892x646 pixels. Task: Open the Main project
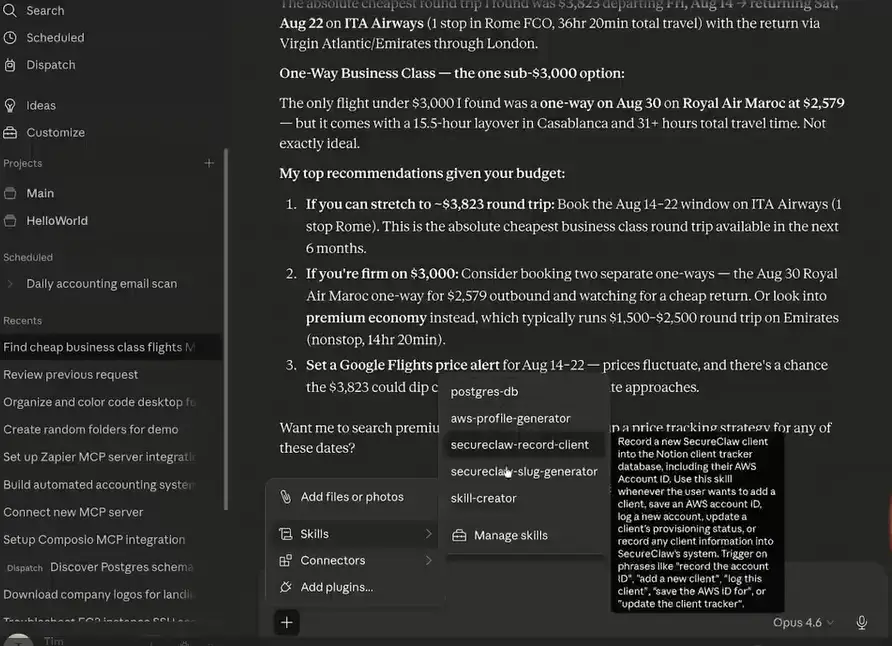(x=40, y=193)
